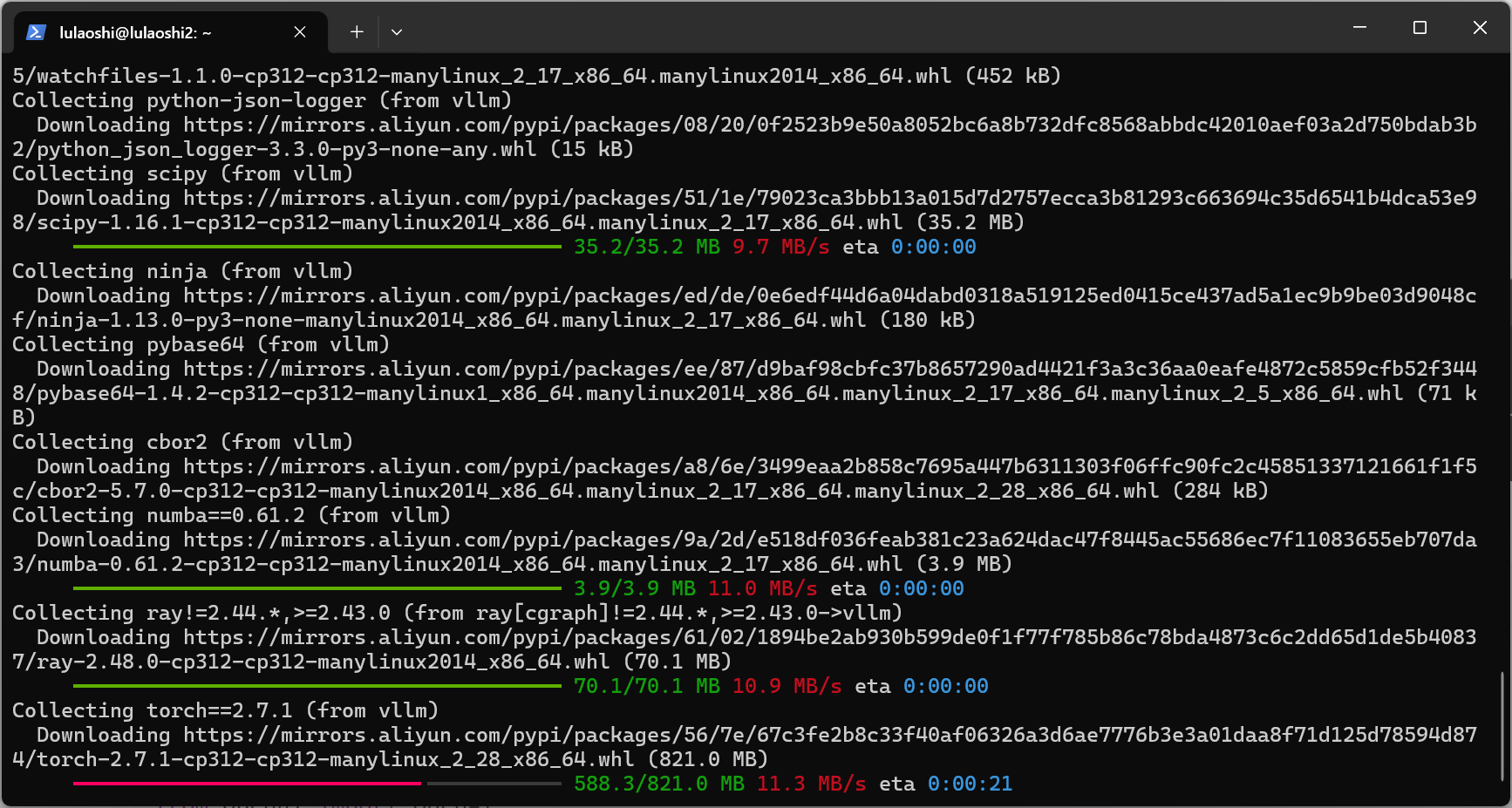
Task: Click the "9.7 MB/s" download speed
Action: 781,248
